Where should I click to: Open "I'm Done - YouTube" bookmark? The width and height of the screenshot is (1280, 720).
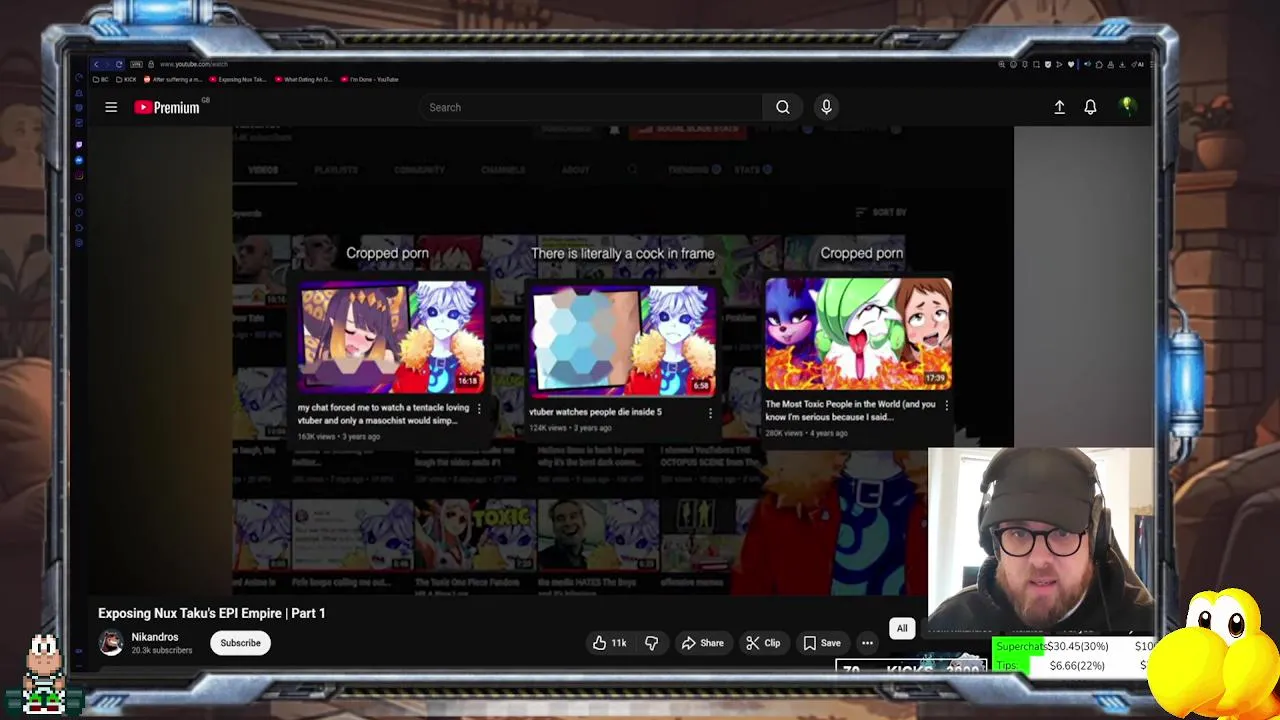(x=370, y=79)
